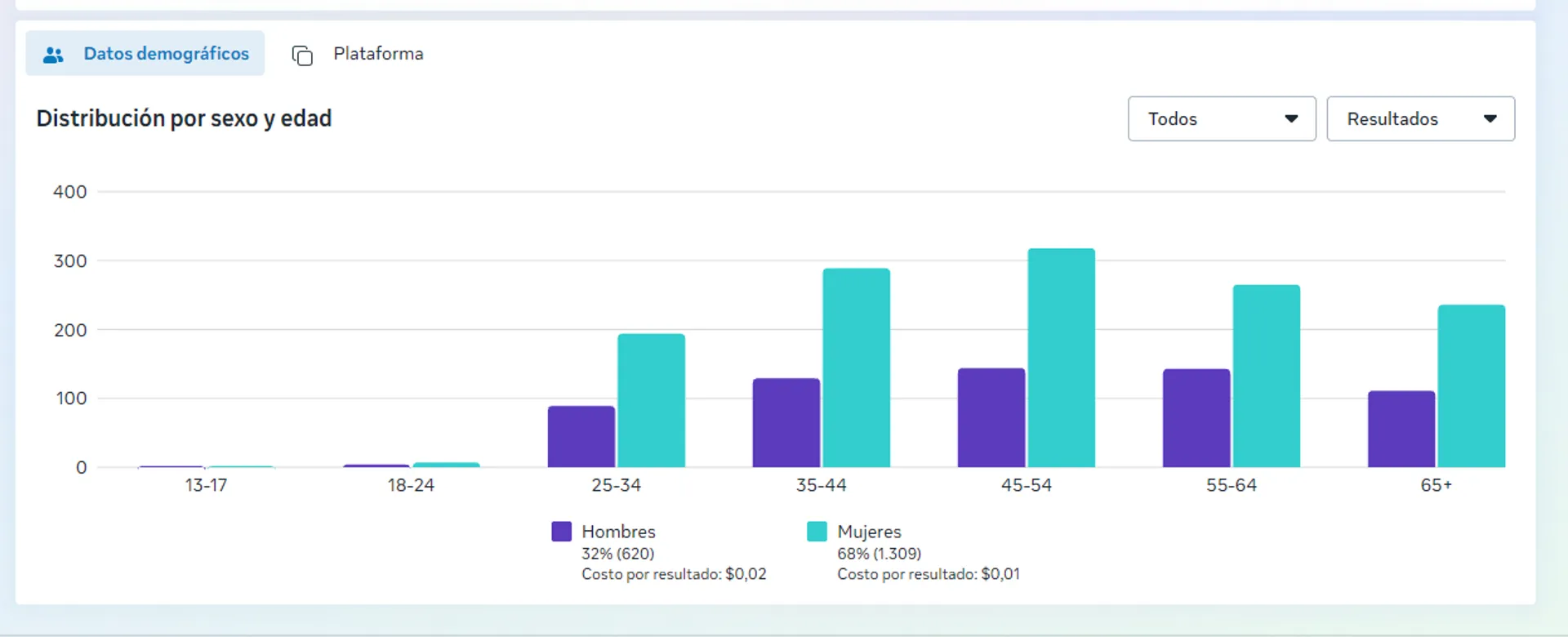The image size is (1568, 637).
Task: Select the Hombres bar for 45-54
Action: tap(991, 418)
